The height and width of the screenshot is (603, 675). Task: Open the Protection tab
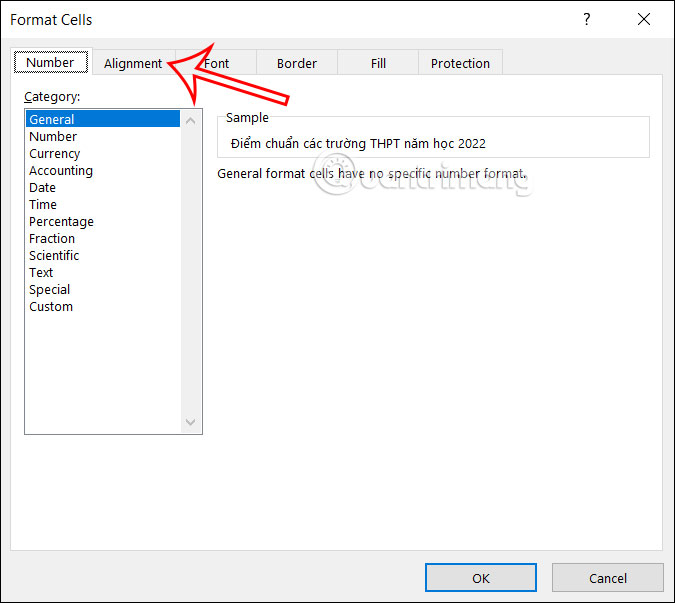(x=460, y=63)
